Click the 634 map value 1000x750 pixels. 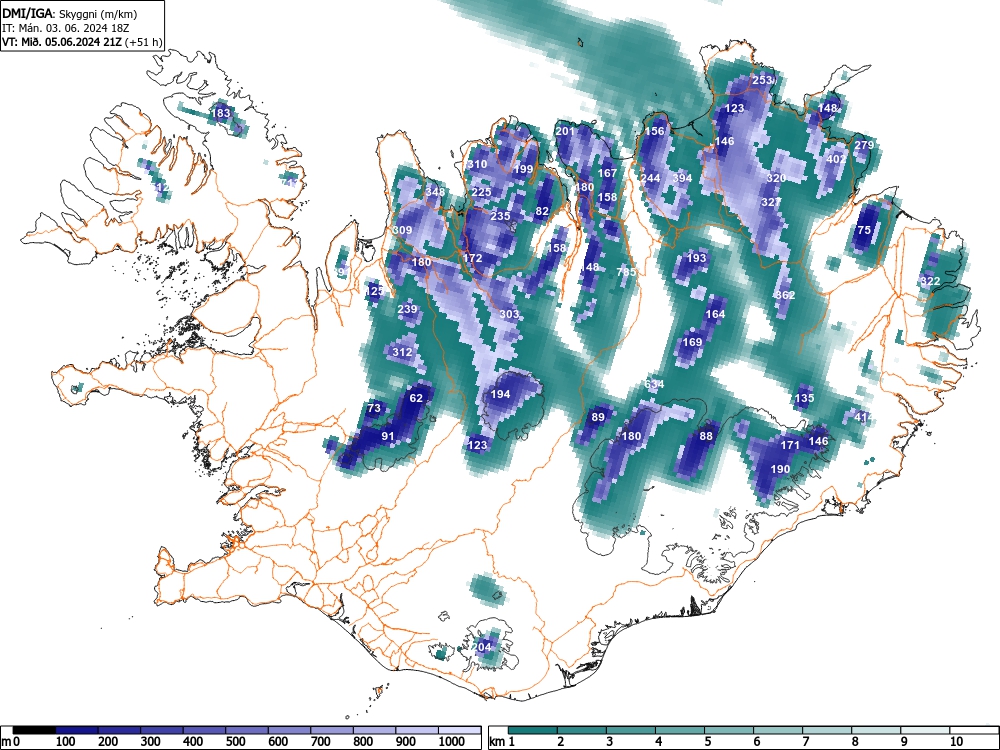[x=654, y=384]
